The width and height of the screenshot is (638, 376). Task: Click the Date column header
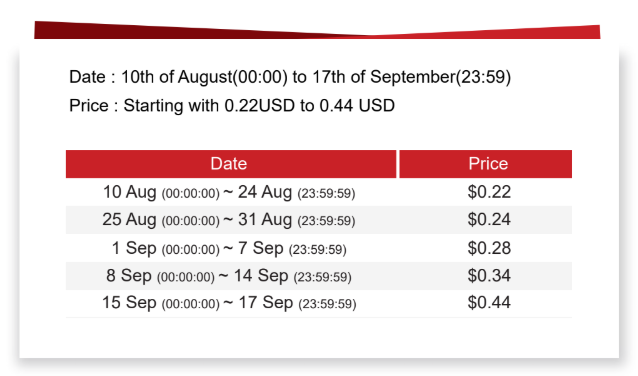231,164
